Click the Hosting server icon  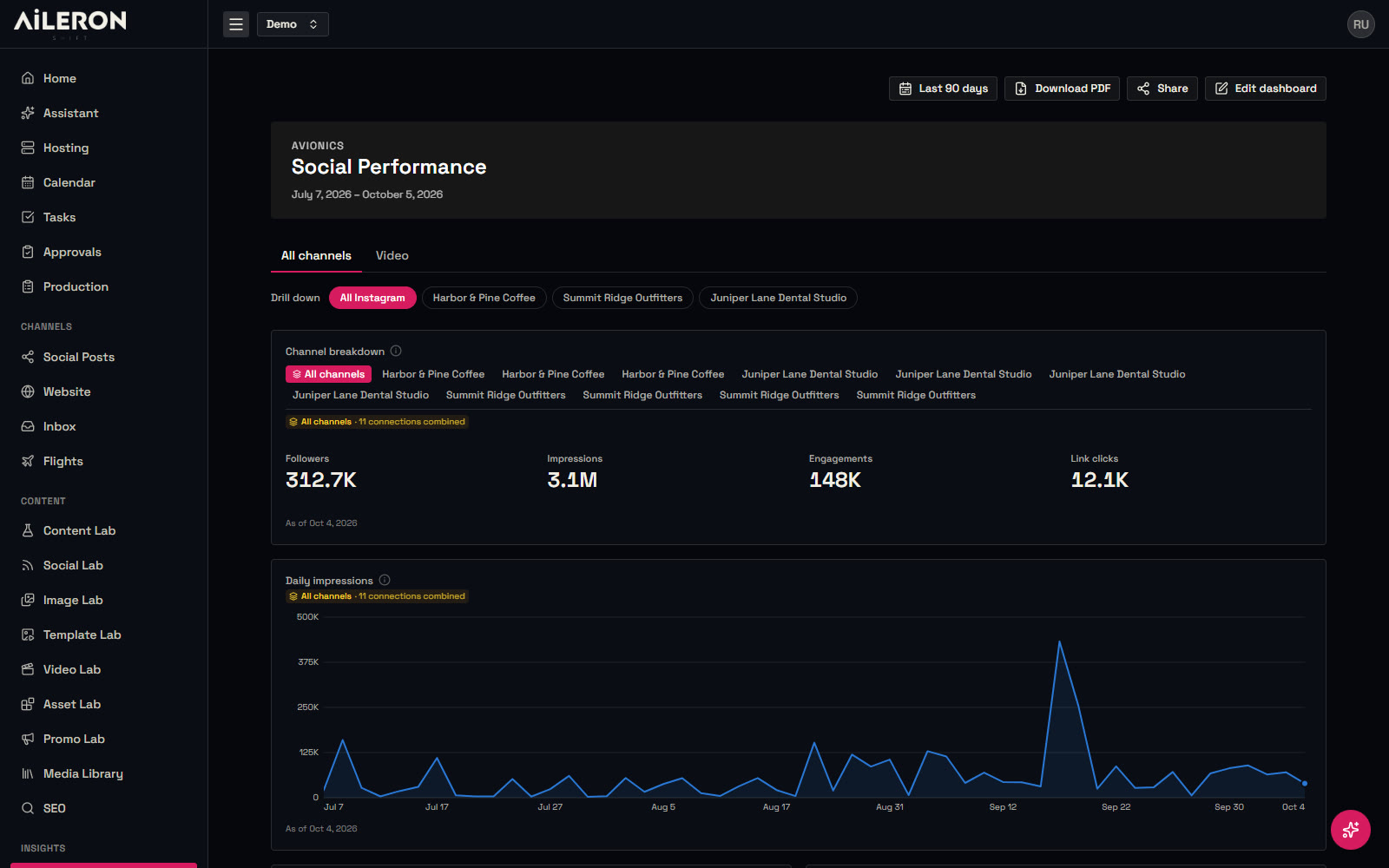click(x=28, y=148)
